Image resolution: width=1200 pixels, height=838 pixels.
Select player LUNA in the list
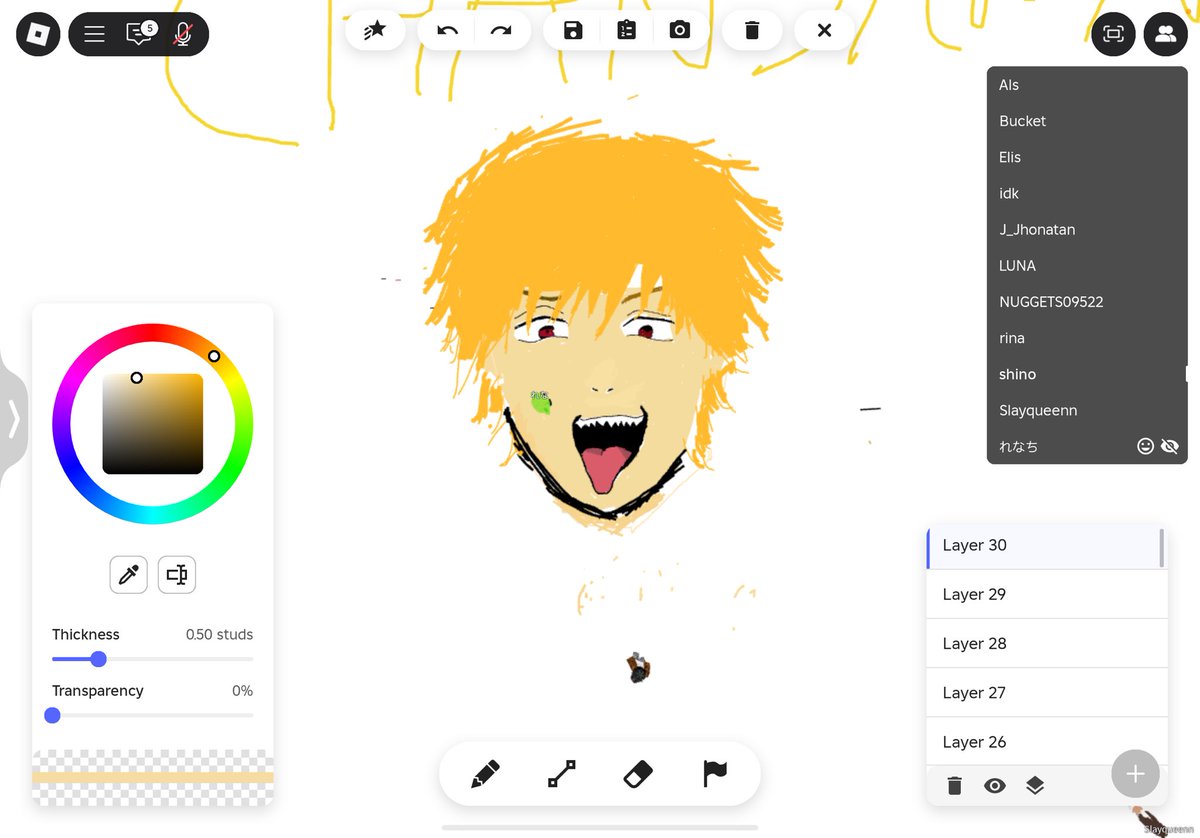pos(1087,265)
